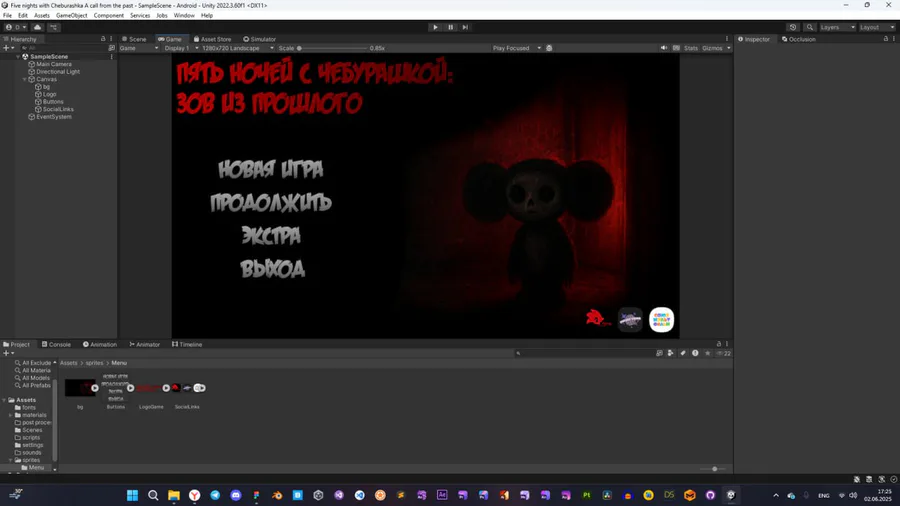Advance one frame with the Step button
Screen dimensions: 900x506
(x=465, y=27)
